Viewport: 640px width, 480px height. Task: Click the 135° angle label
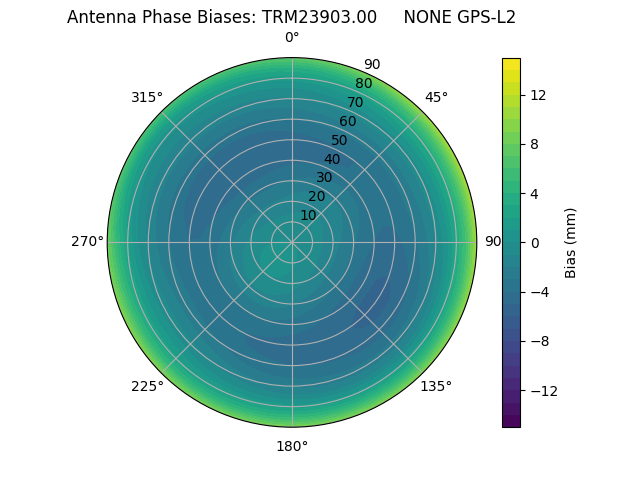[x=436, y=386]
